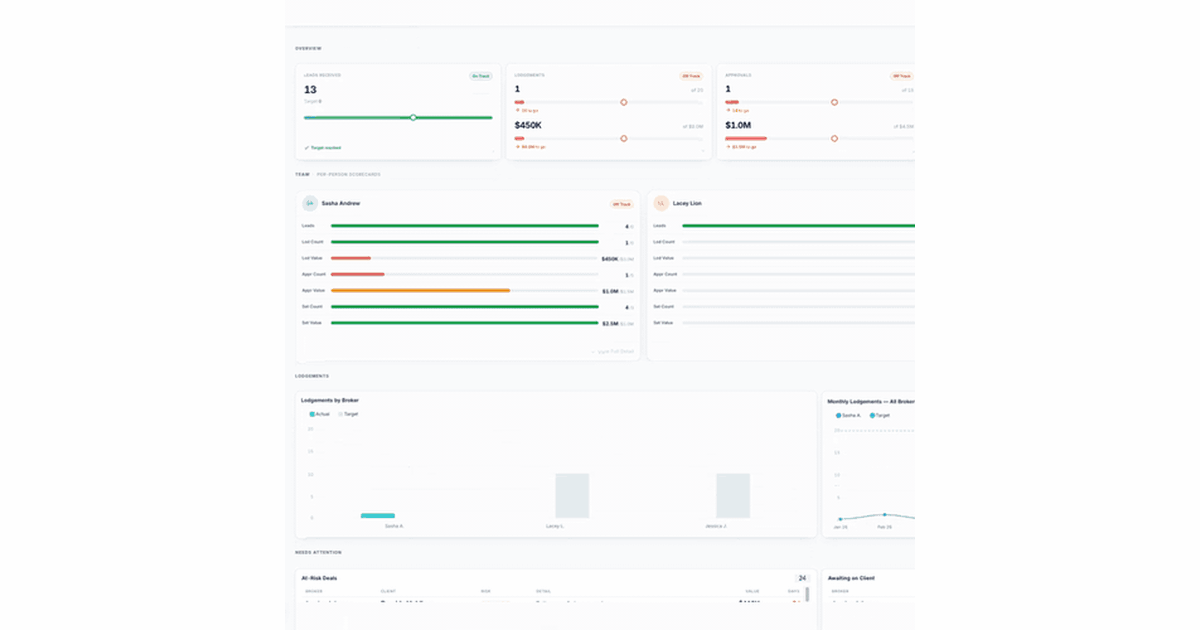Click the Client column header in At-Risk Deals
Image resolution: width=1200 pixels, height=630 pixels.
click(388, 591)
